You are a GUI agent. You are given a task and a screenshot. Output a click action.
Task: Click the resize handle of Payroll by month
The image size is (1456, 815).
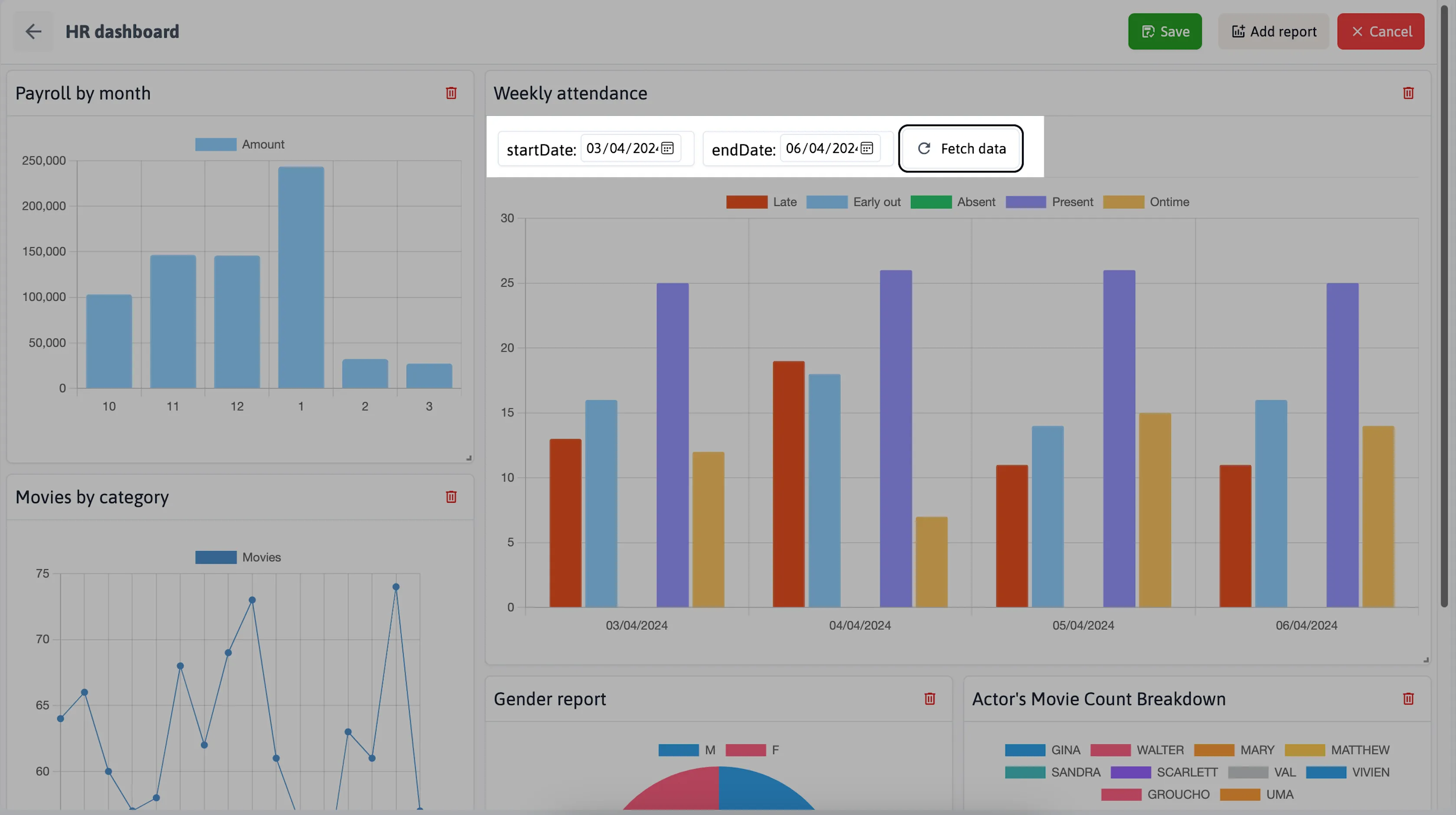[x=469, y=458]
